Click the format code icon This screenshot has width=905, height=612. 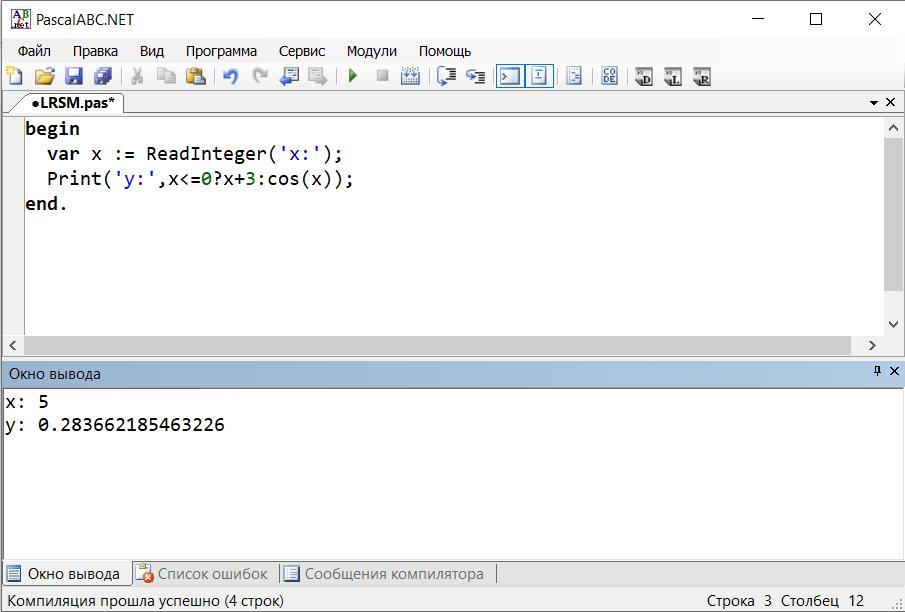pos(574,76)
